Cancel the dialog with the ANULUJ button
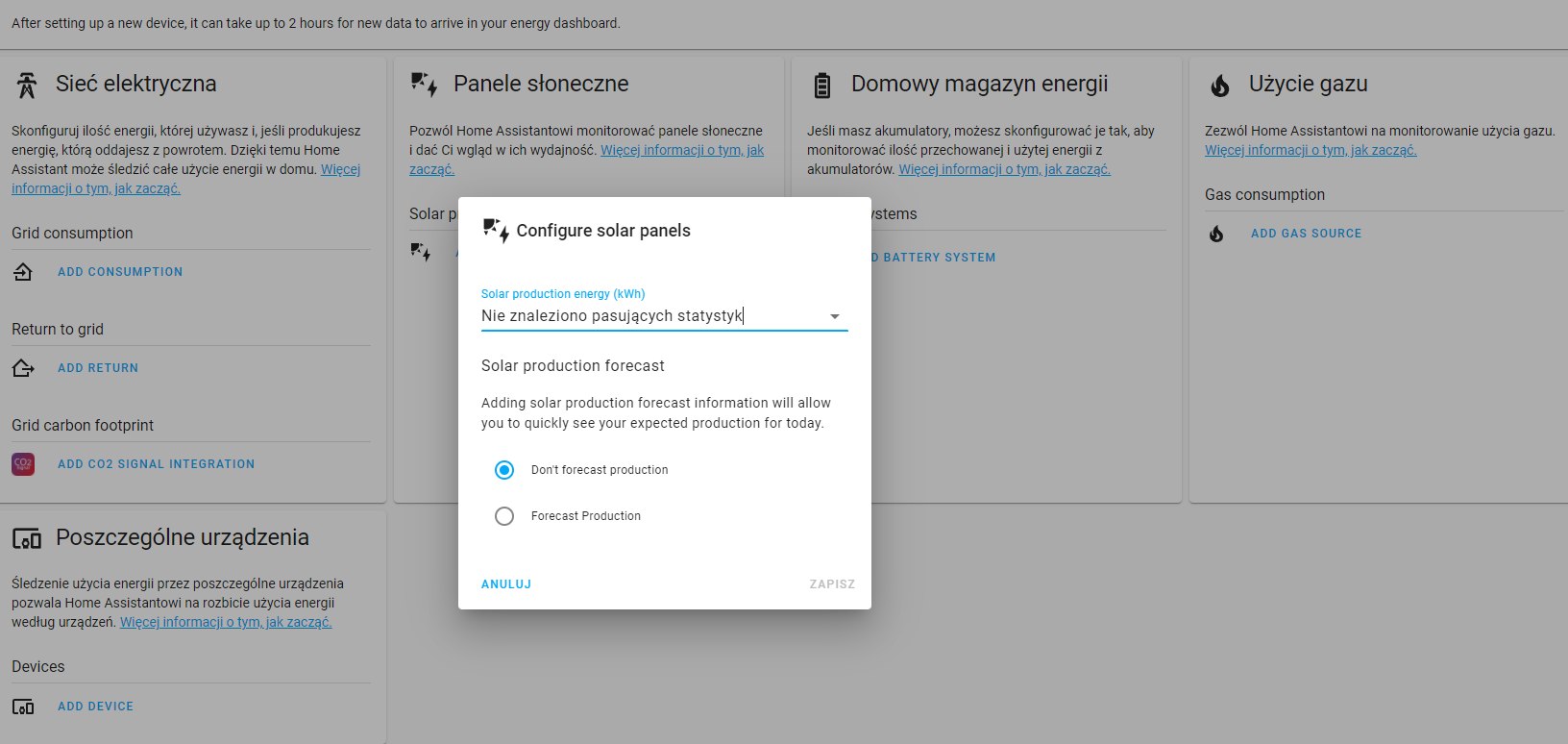Viewport: 1568px width, 744px height. [x=506, y=584]
